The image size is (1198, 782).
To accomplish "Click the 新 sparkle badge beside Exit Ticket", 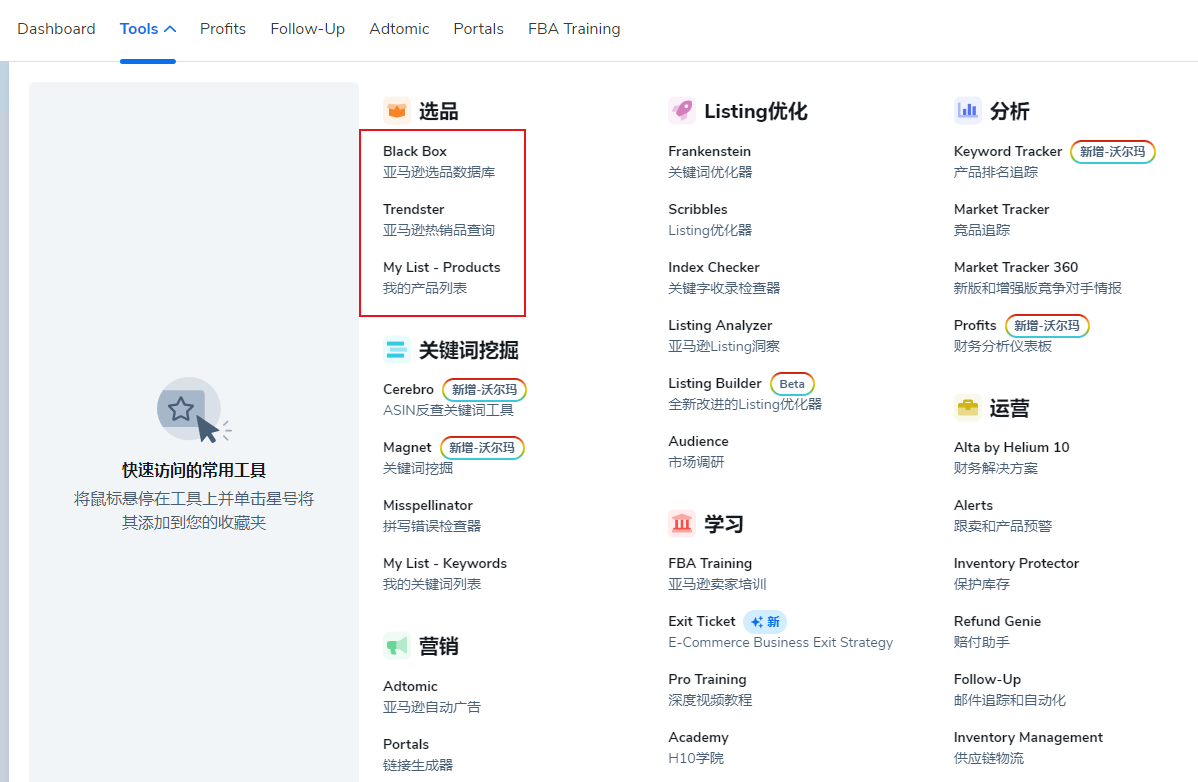I will click(x=765, y=621).
